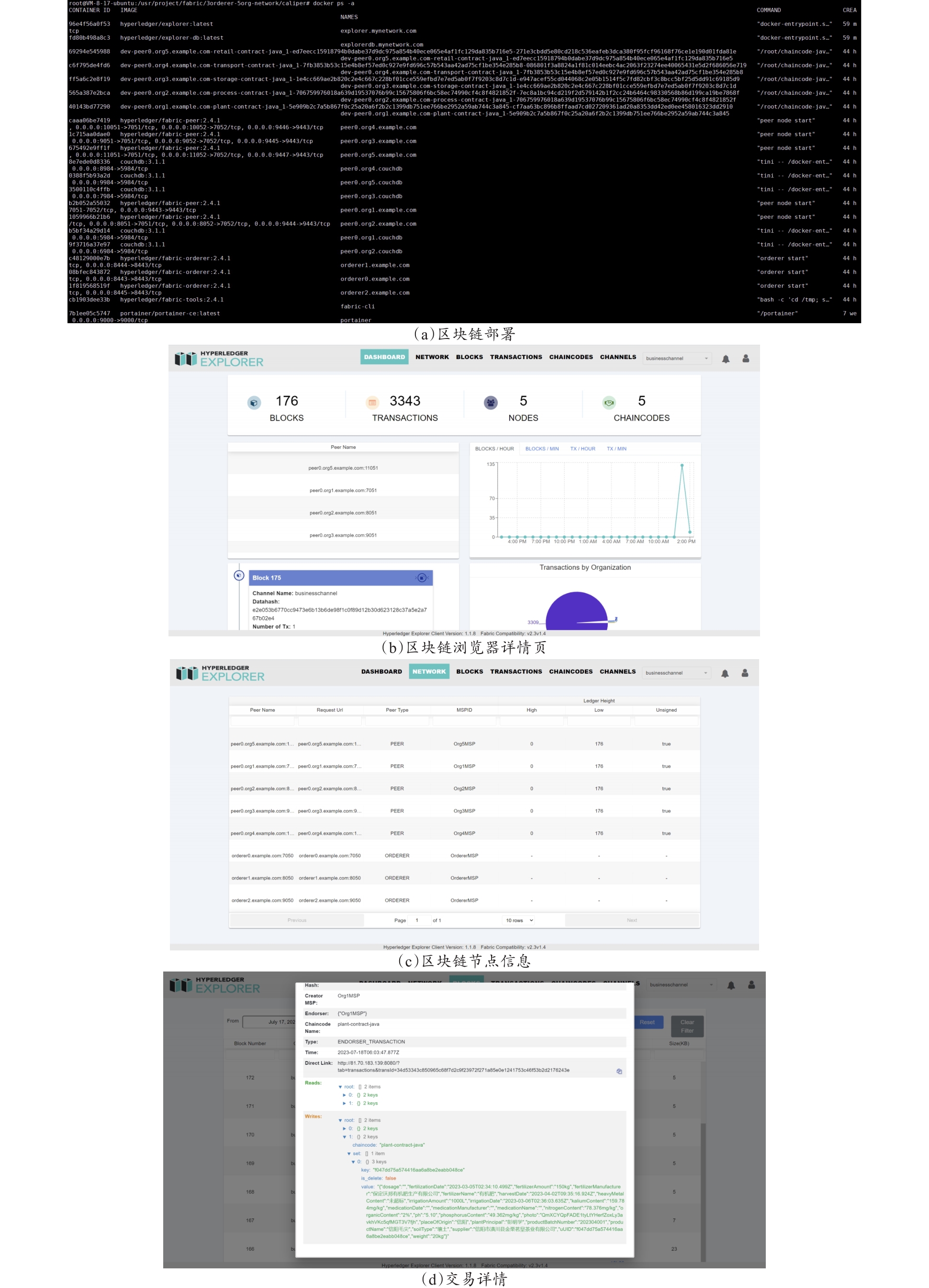Click the scrollbar thumb on the blocks list
929x1288 pixels.
click(703, 1193)
